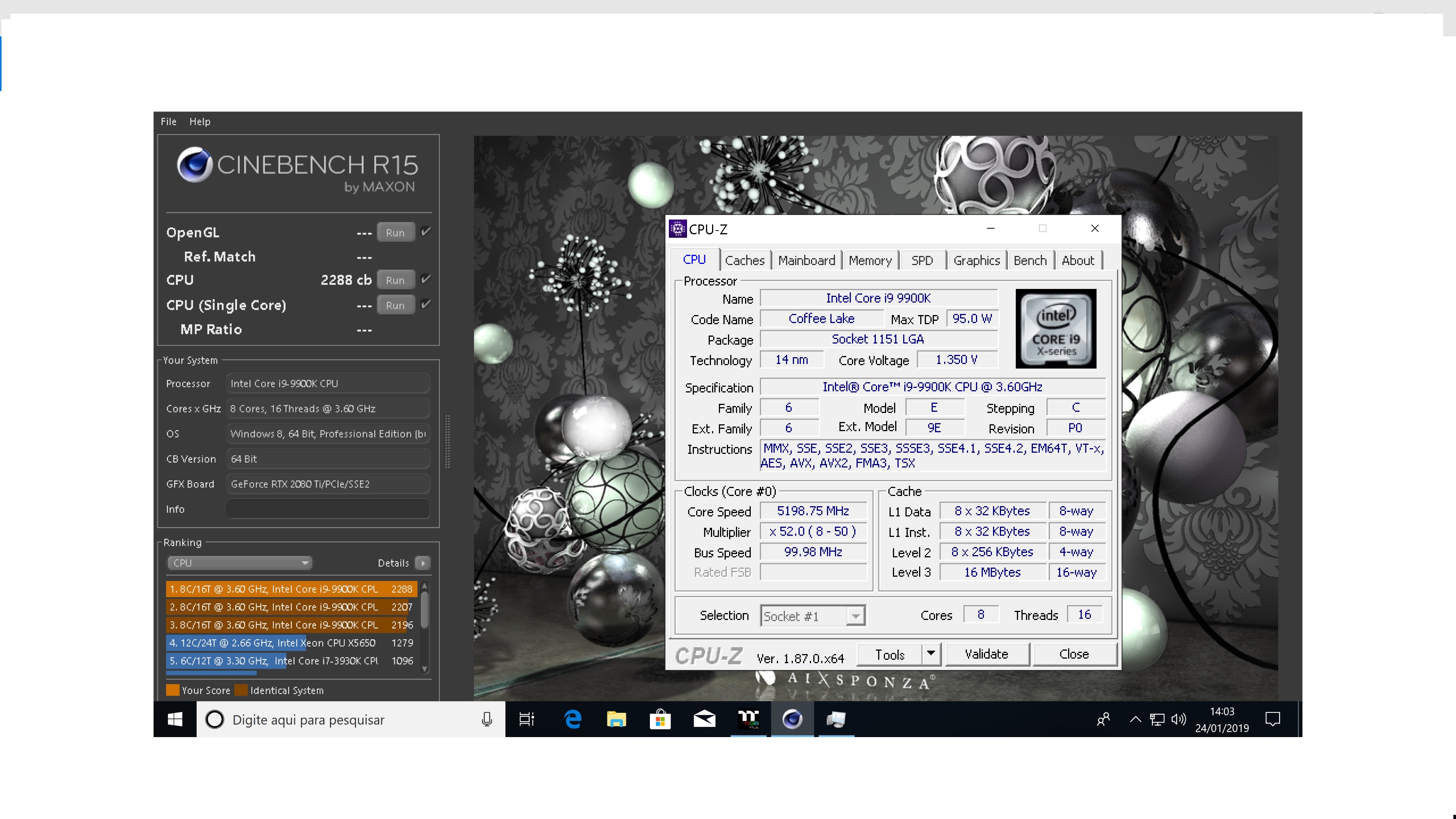The width and height of the screenshot is (1456, 819).
Task: Toggle the OpenGL test checkbox
Action: pyautogui.click(x=425, y=231)
